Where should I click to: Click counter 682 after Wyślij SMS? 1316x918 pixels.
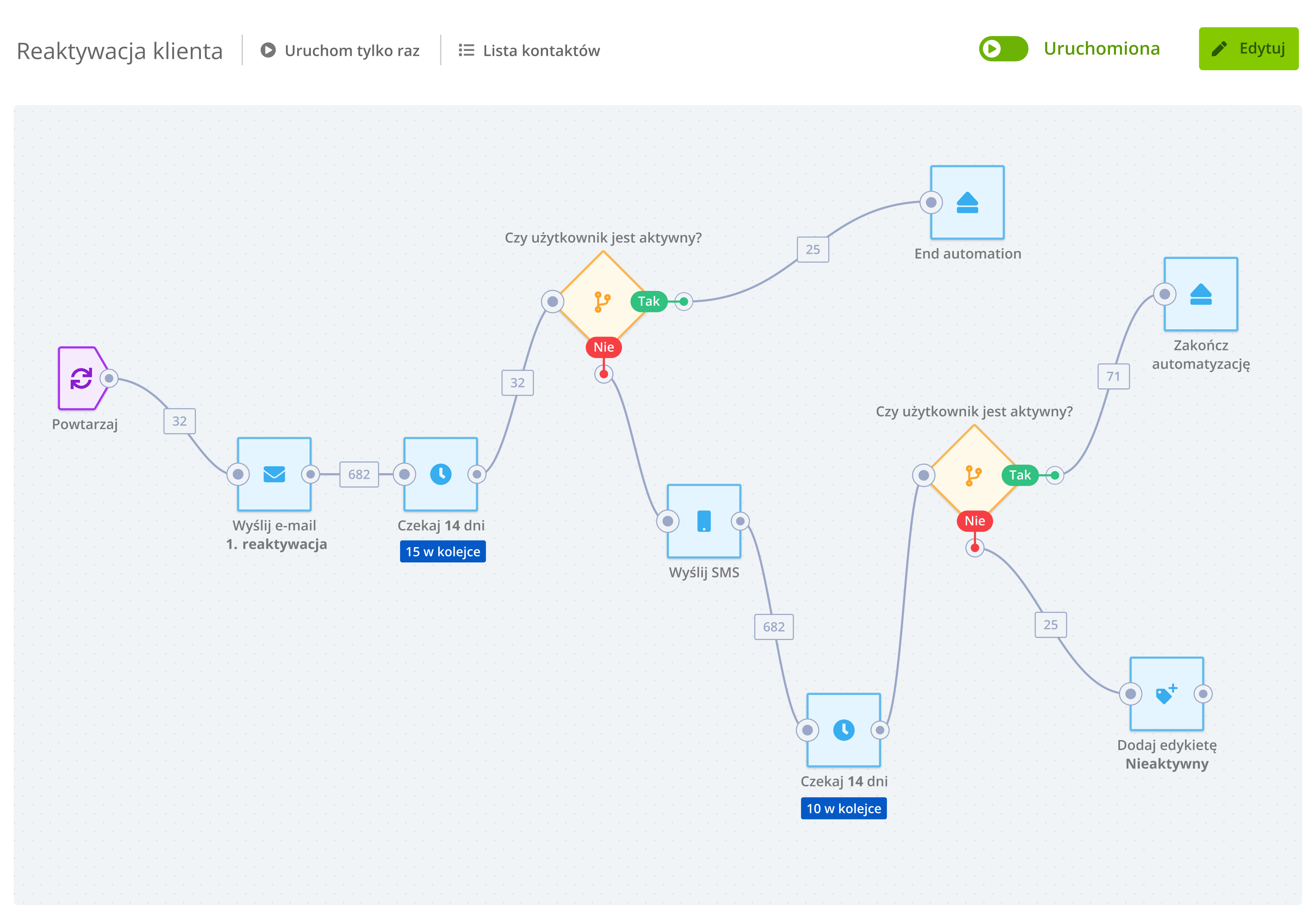tap(774, 627)
